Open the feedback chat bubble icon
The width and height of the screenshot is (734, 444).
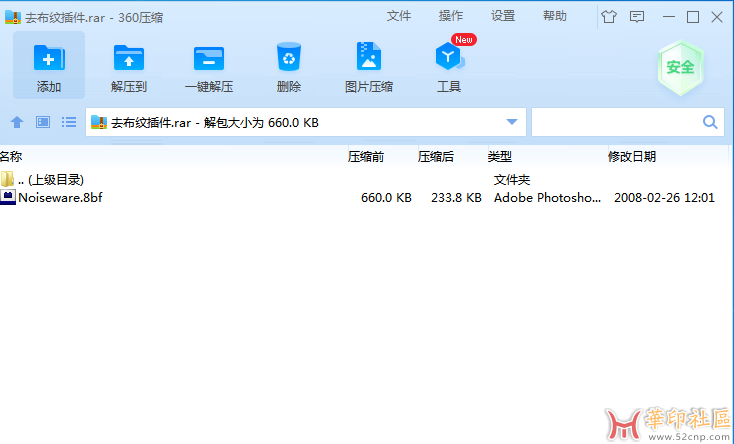tap(637, 17)
